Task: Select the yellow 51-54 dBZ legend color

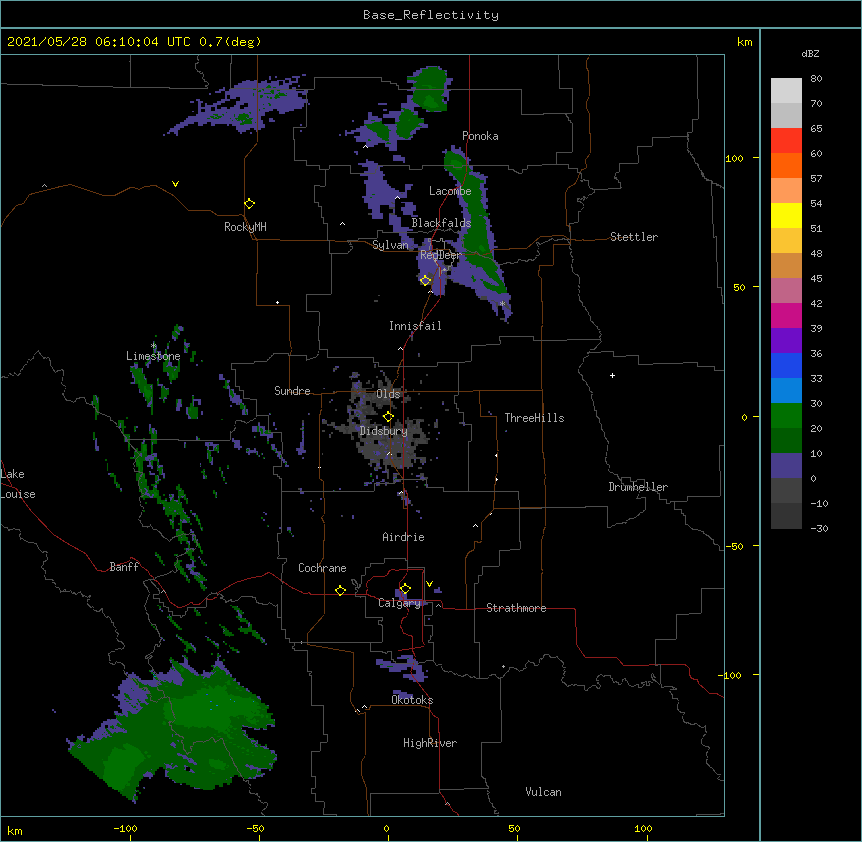Action: click(x=786, y=215)
